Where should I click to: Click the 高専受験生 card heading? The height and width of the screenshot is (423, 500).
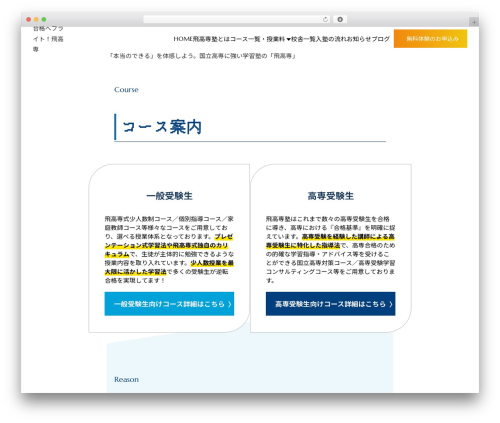point(330,196)
